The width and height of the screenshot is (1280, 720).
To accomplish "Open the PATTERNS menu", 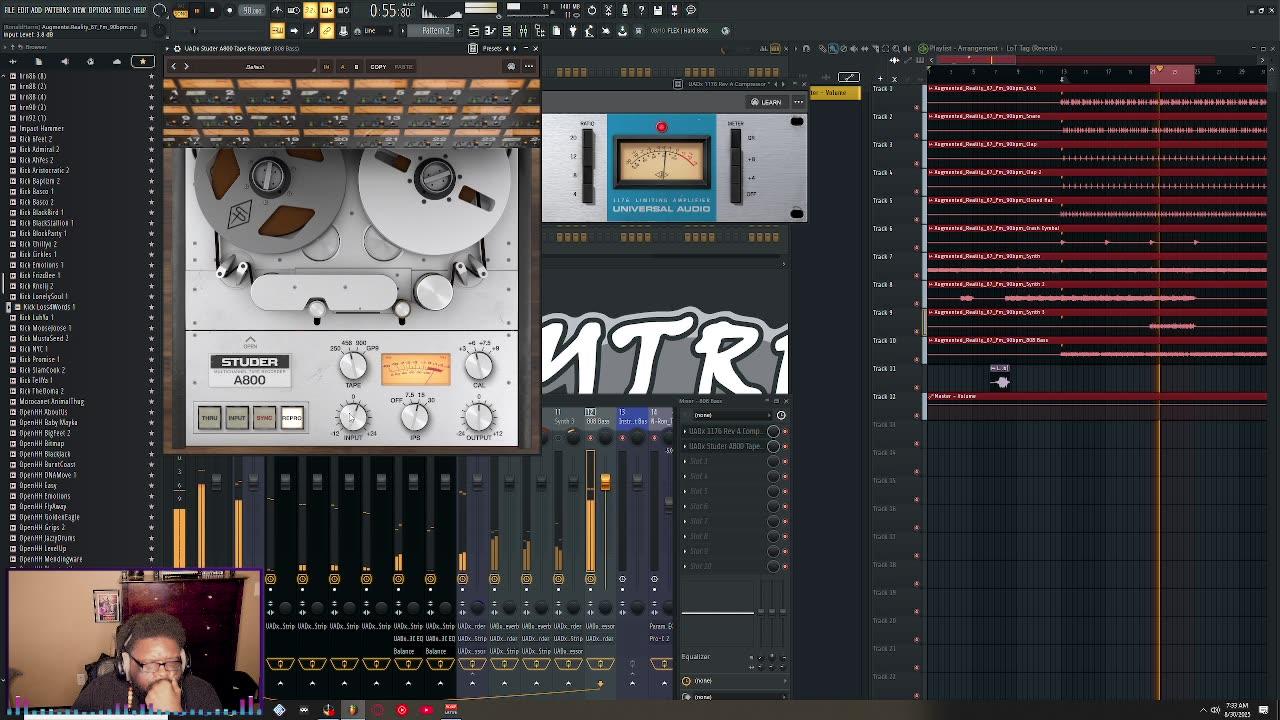I will pos(57,10).
